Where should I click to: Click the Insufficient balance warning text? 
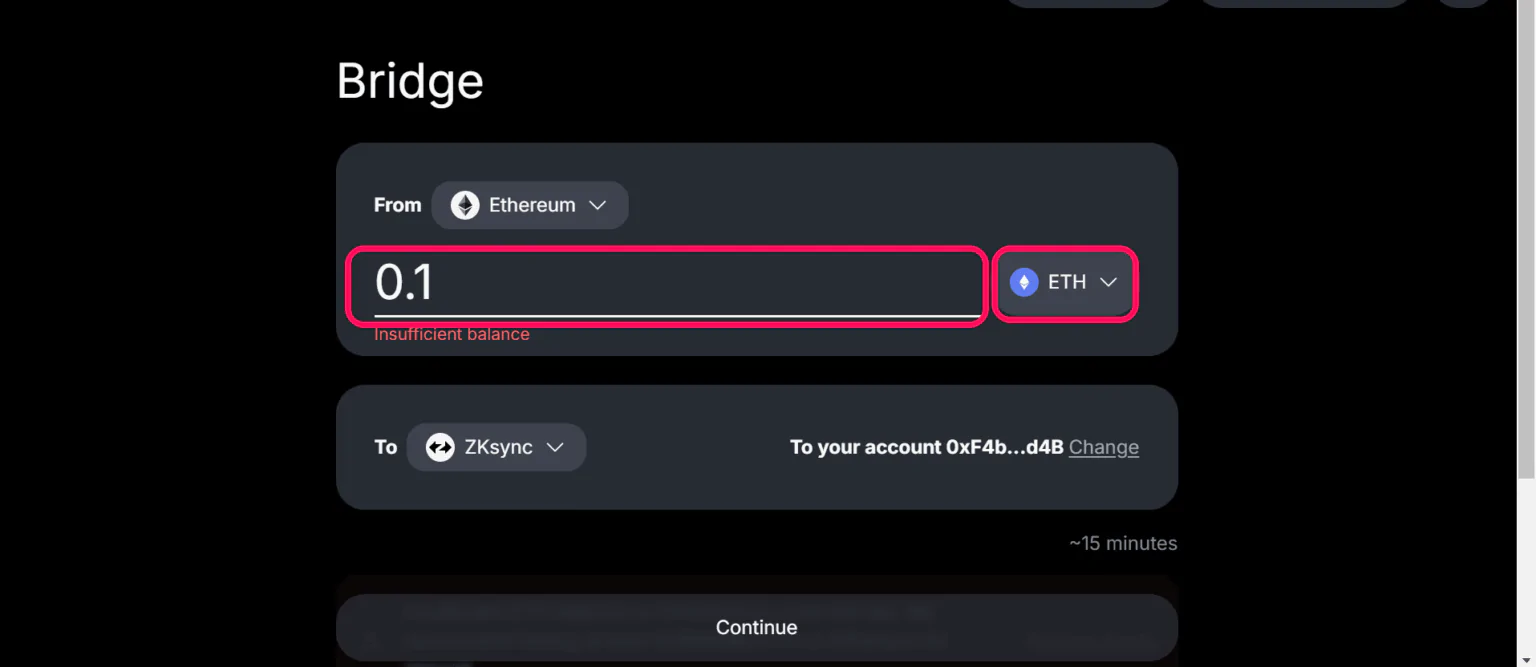[x=451, y=334]
